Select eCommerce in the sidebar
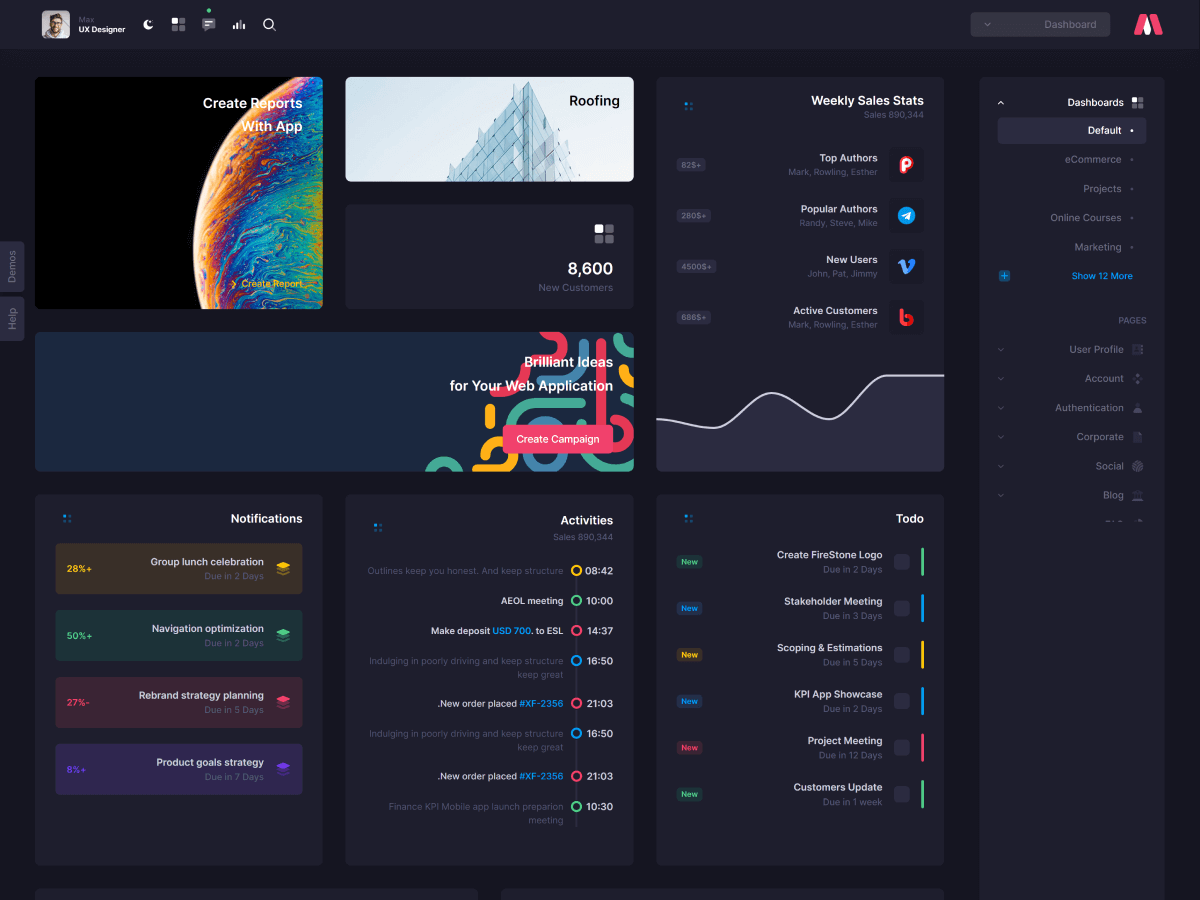The image size is (1200, 900). coord(1093,160)
